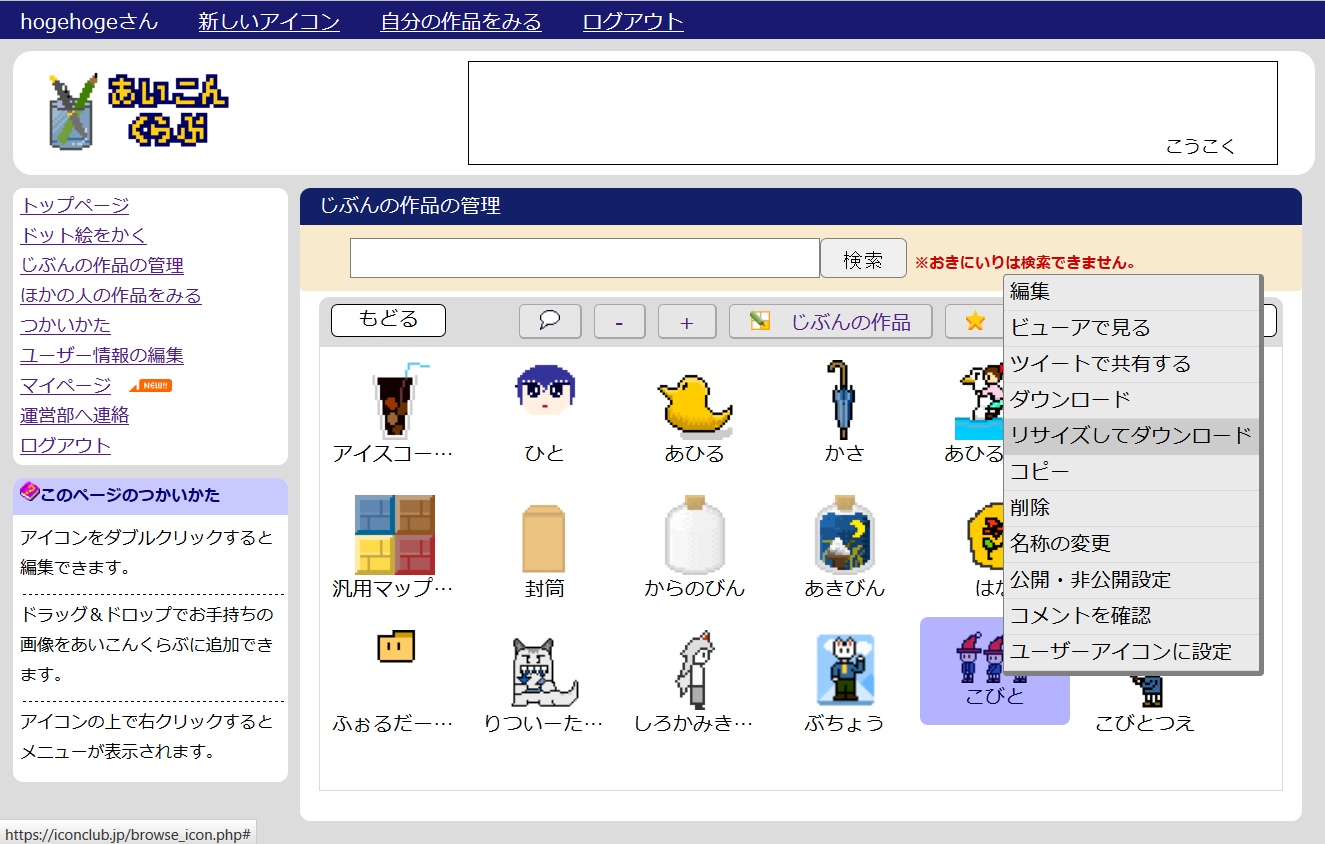Select the speech bubble comment icon
The height and width of the screenshot is (844, 1325).
pos(549,320)
